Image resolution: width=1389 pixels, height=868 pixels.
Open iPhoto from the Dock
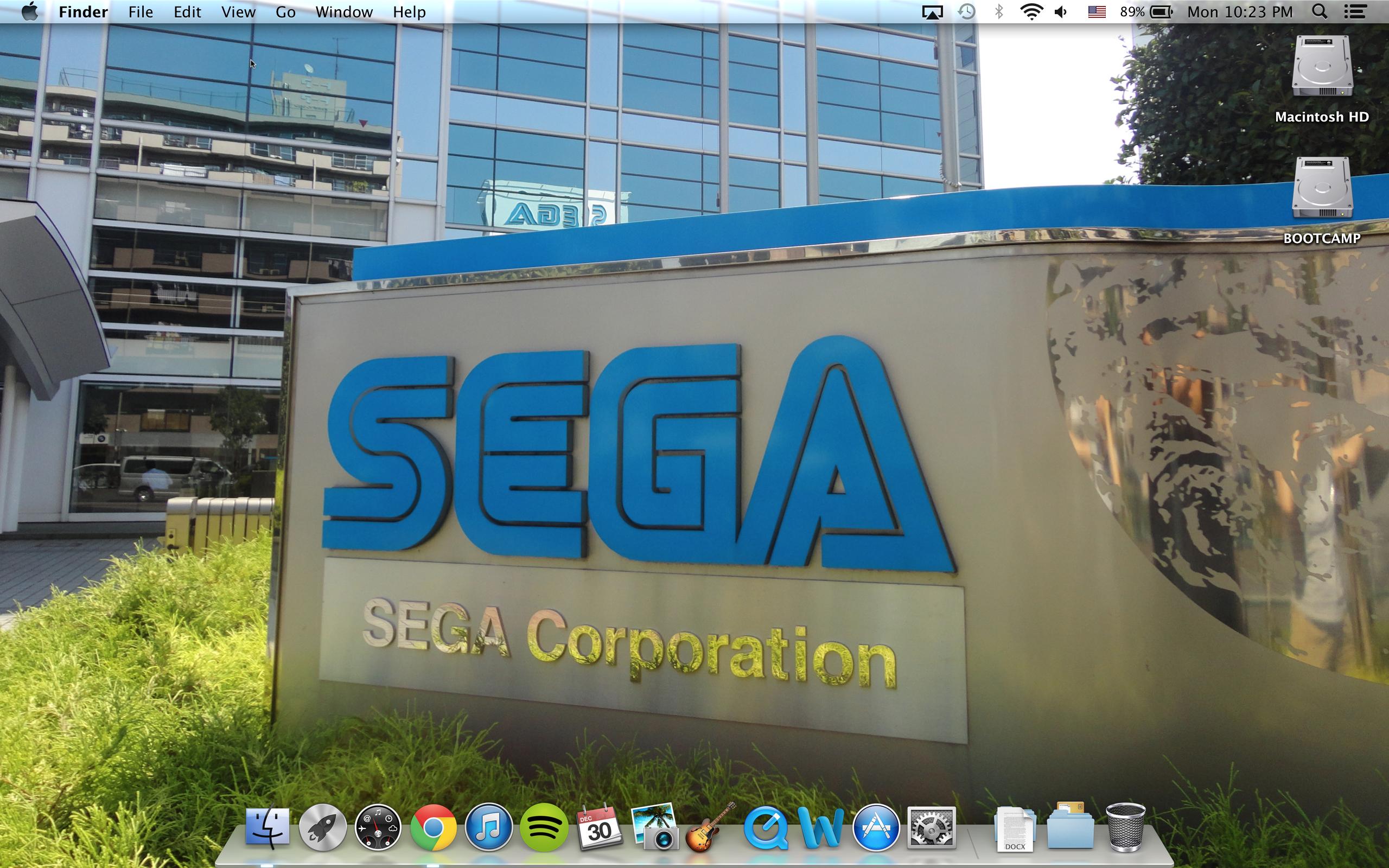click(x=654, y=827)
